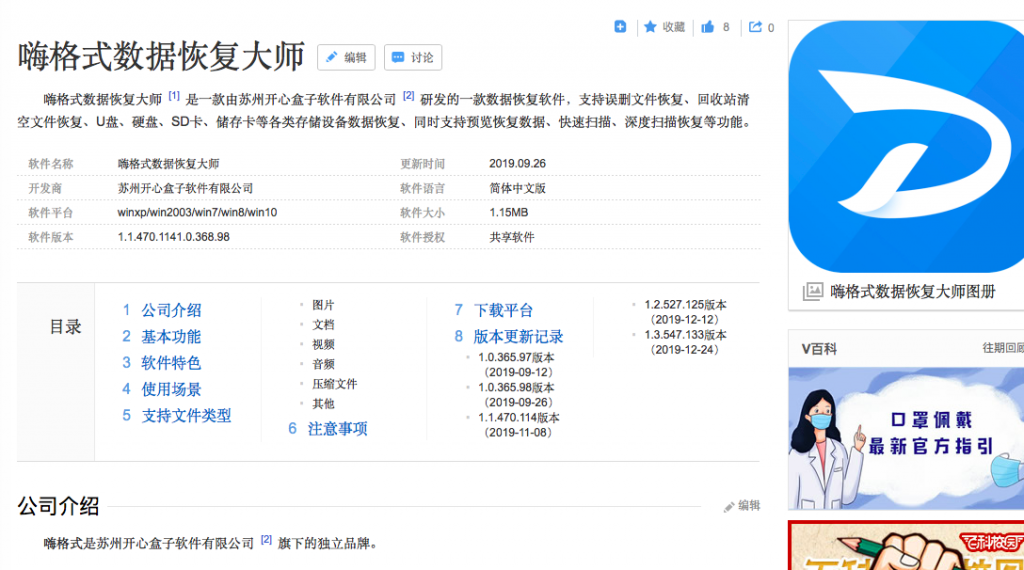Open reference [1] after the software name

coord(174,96)
